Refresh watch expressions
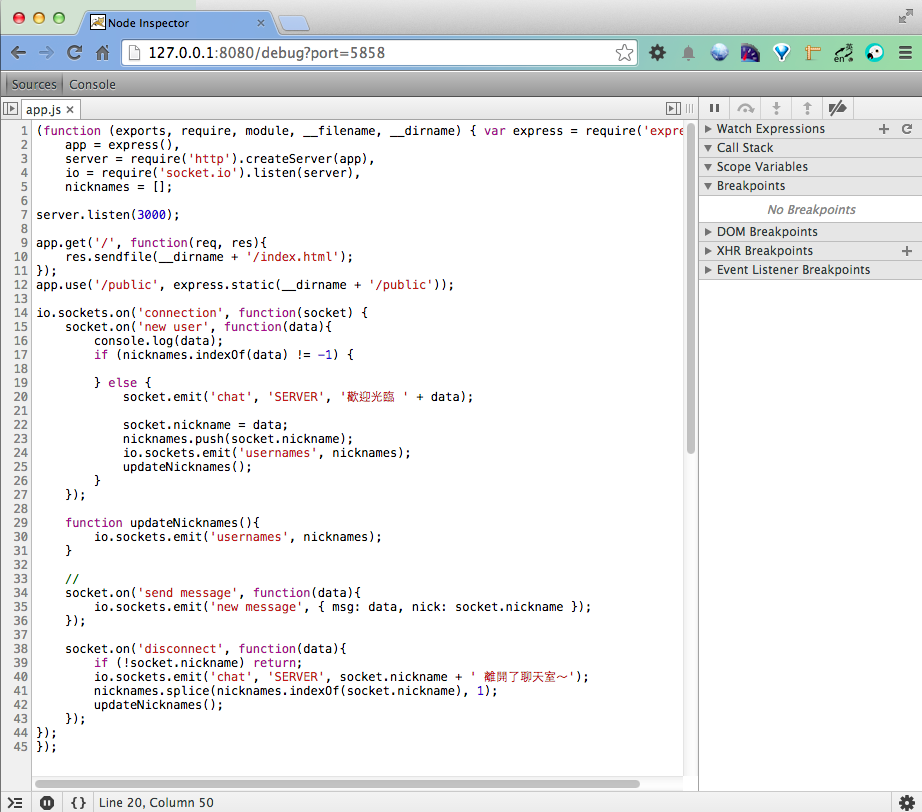Image resolution: width=922 pixels, height=812 pixels. coord(907,129)
